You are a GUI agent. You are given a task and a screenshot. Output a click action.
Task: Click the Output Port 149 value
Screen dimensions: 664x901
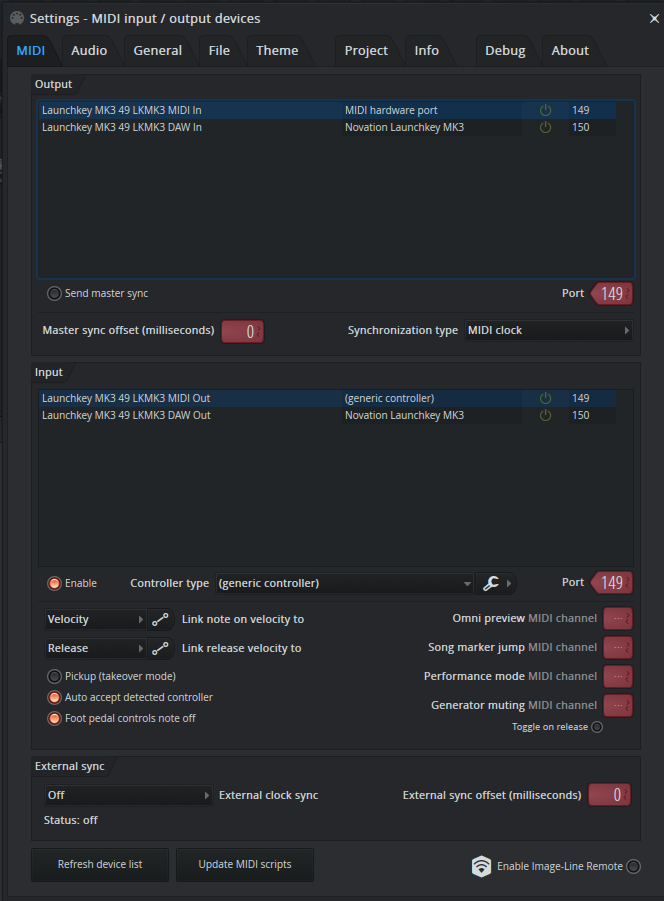(612, 294)
